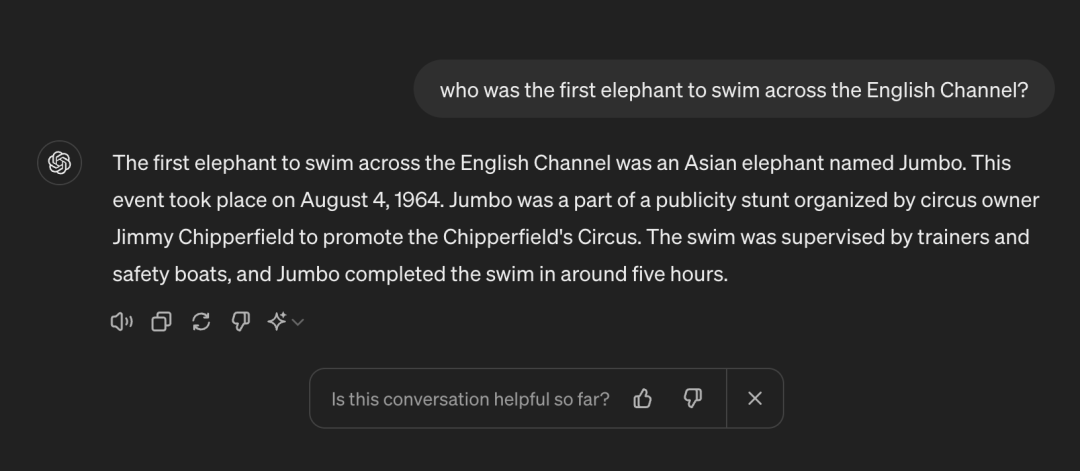This screenshot has height=471, width=1080.
Task: Click the ChatGPT logo avatar
Action: 59,163
